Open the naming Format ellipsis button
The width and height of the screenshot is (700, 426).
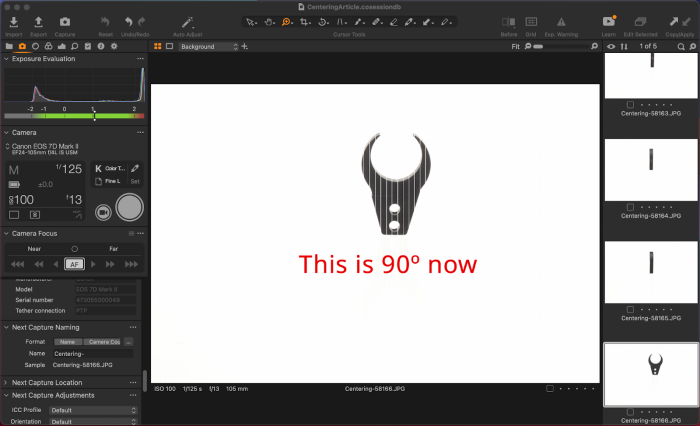[x=129, y=342]
